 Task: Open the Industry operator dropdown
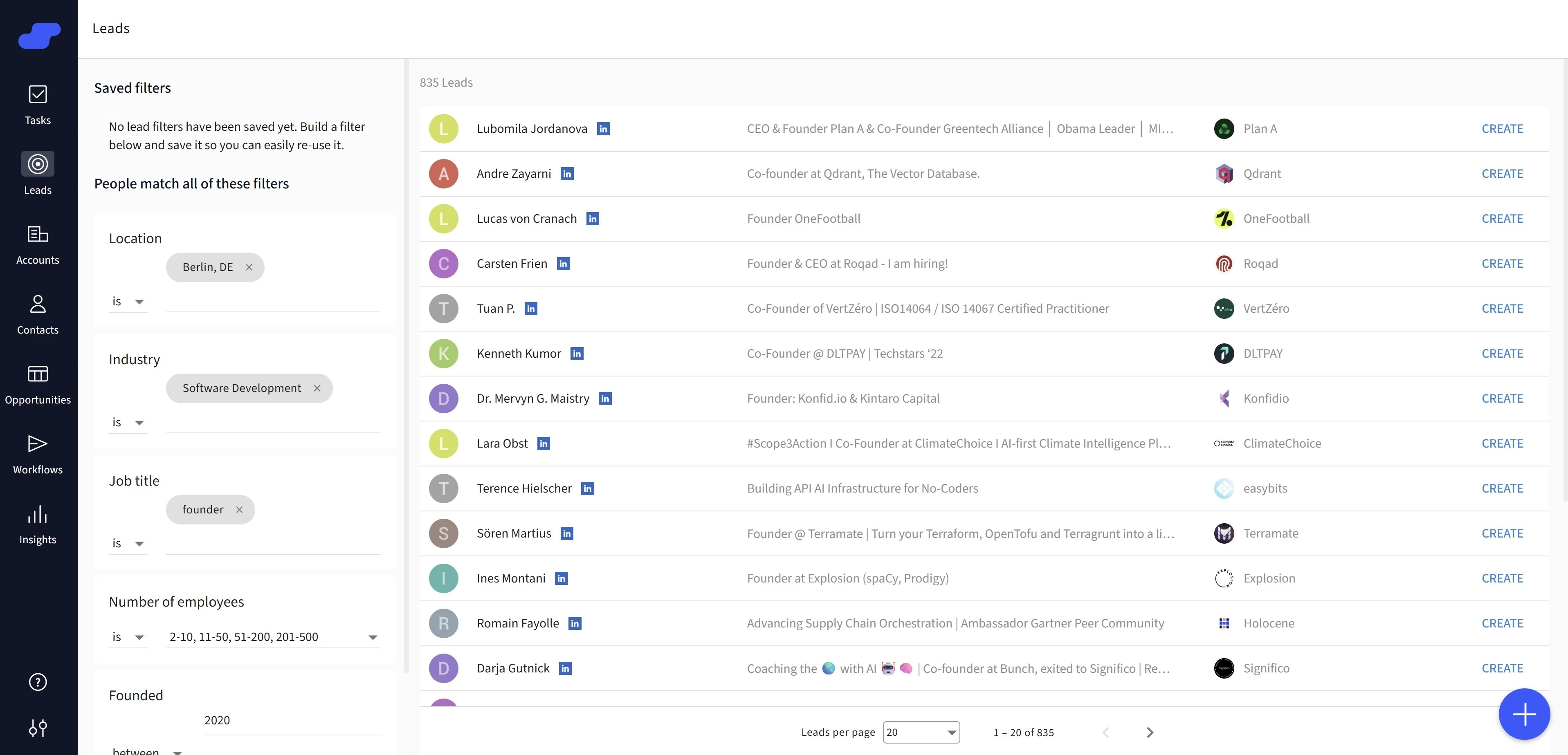tap(128, 423)
